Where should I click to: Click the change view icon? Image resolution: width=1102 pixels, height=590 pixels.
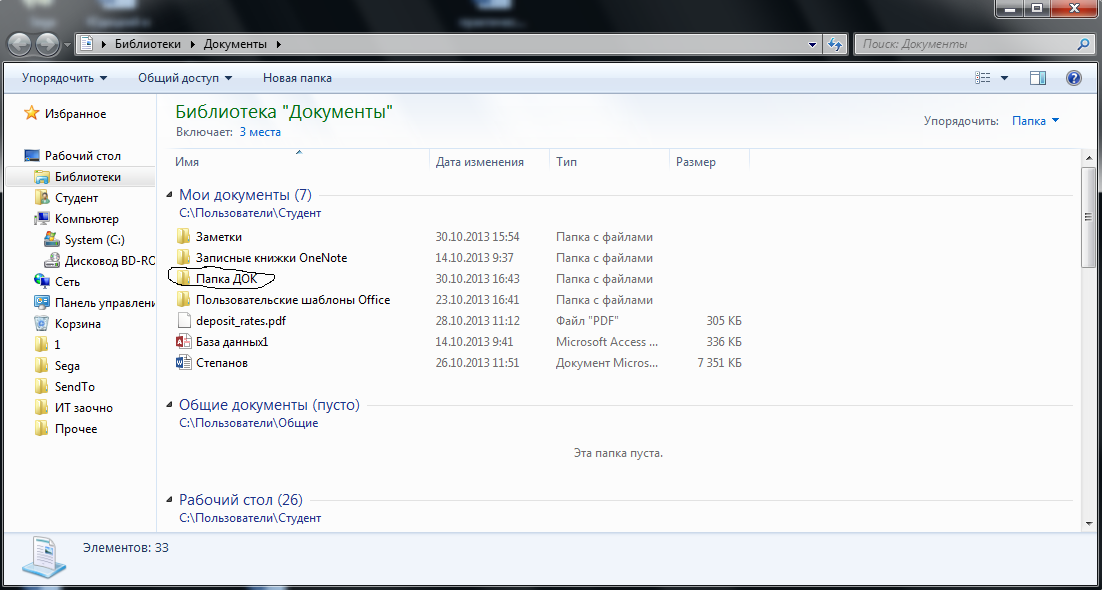983,78
